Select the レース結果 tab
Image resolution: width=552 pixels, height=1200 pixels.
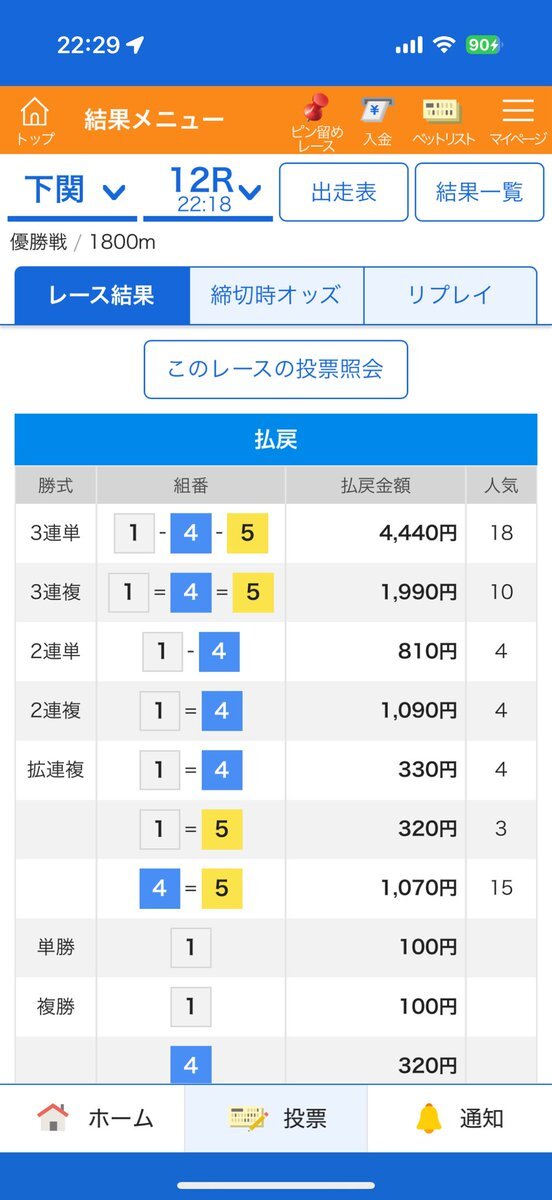(x=102, y=295)
